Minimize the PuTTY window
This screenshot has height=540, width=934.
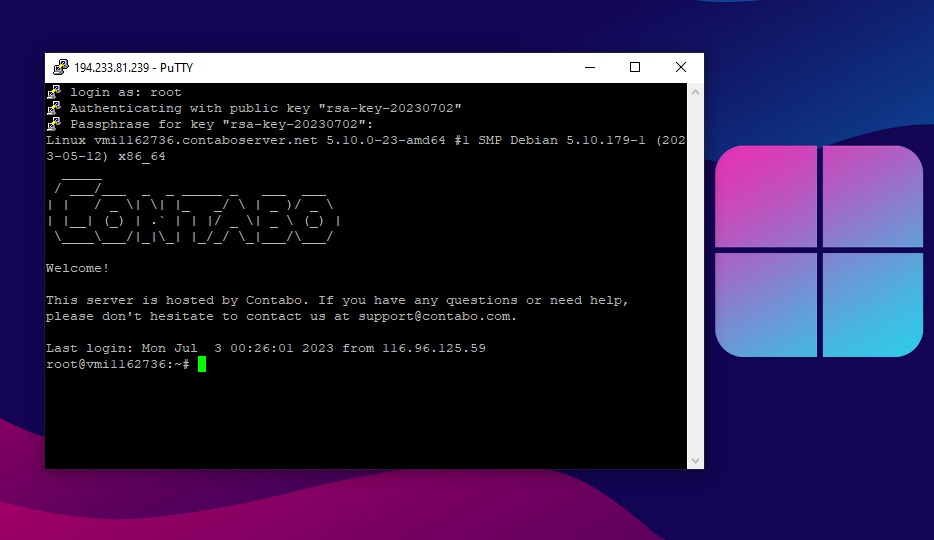pyautogui.click(x=589, y=68)
